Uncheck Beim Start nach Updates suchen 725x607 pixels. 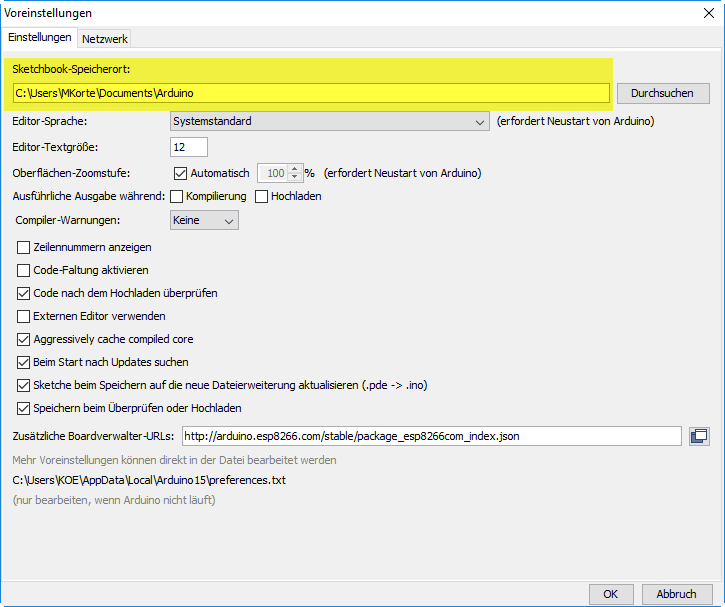pos(24,362)
